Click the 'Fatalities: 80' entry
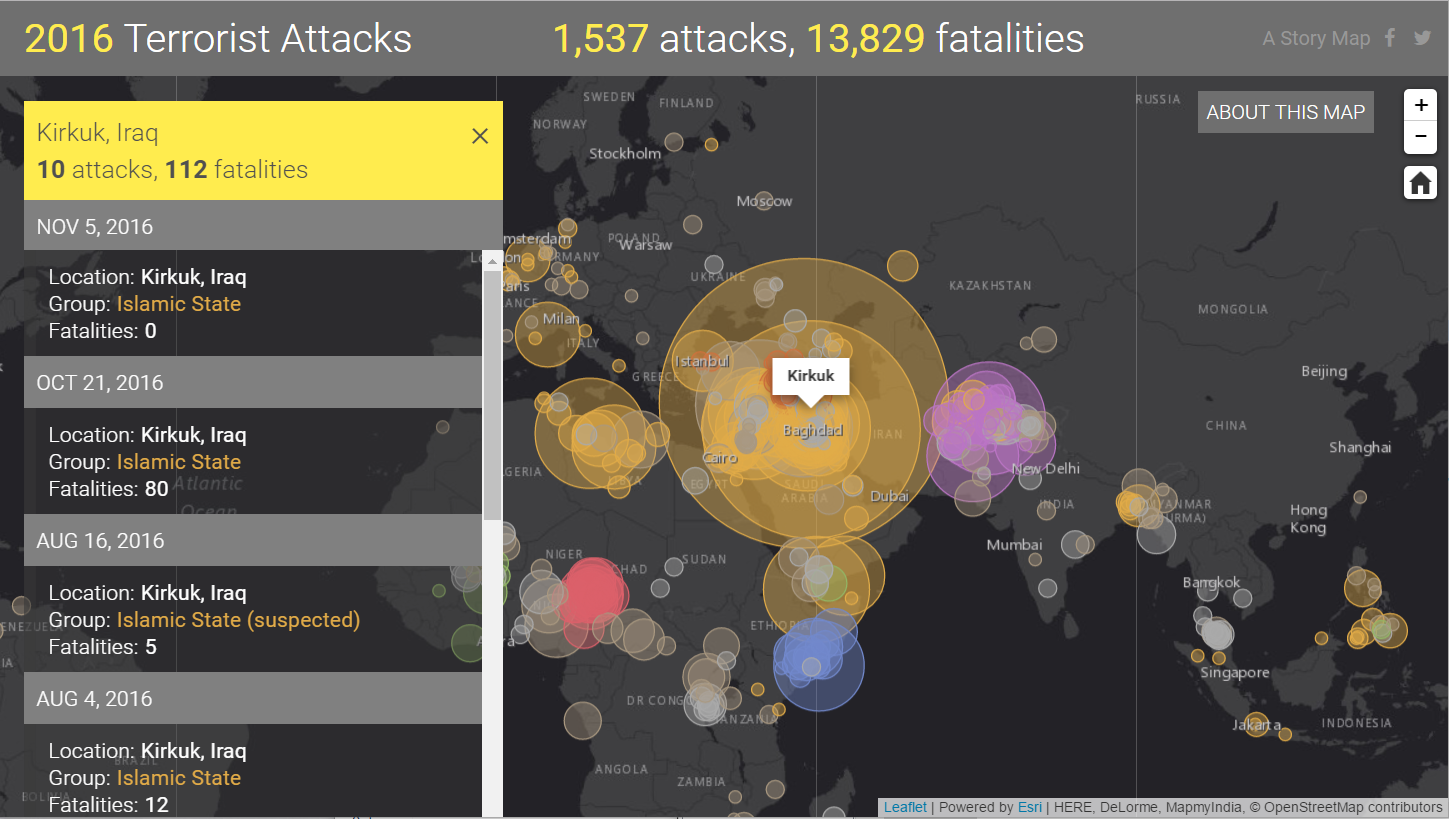The height and width of the screenshot is (819, 1449). tap(108, 489)
